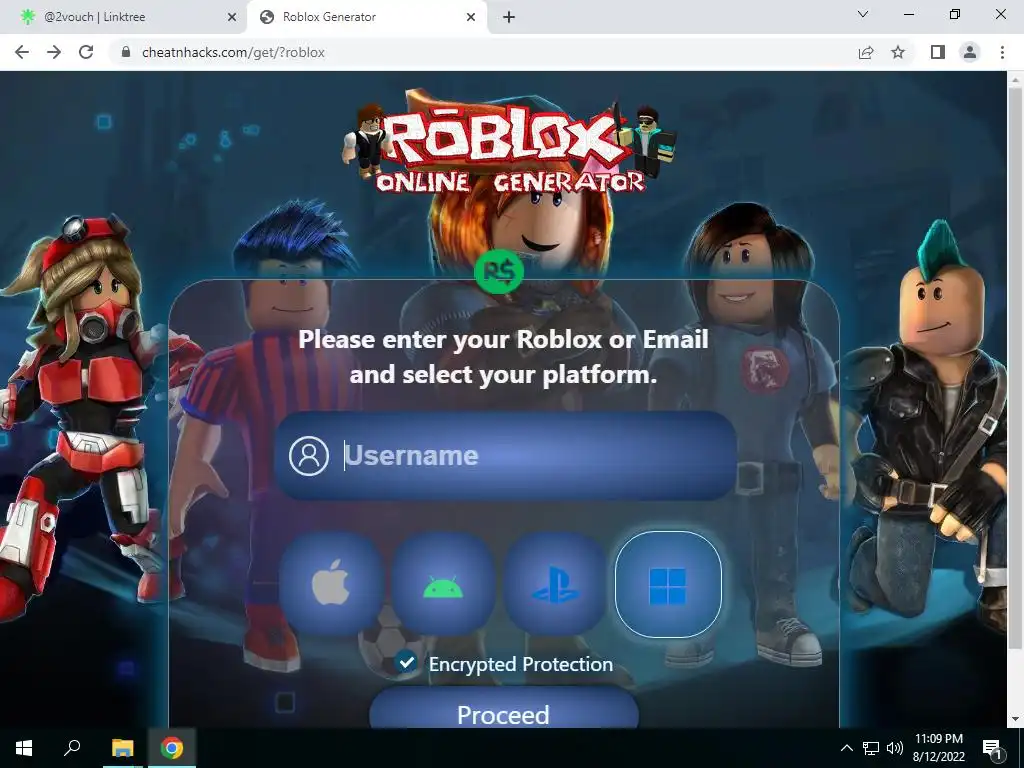The width and height of the screenshot is (1024, 768).
Task: Click the user avatar icon in the Username field
Action: (x=309, y=456)
